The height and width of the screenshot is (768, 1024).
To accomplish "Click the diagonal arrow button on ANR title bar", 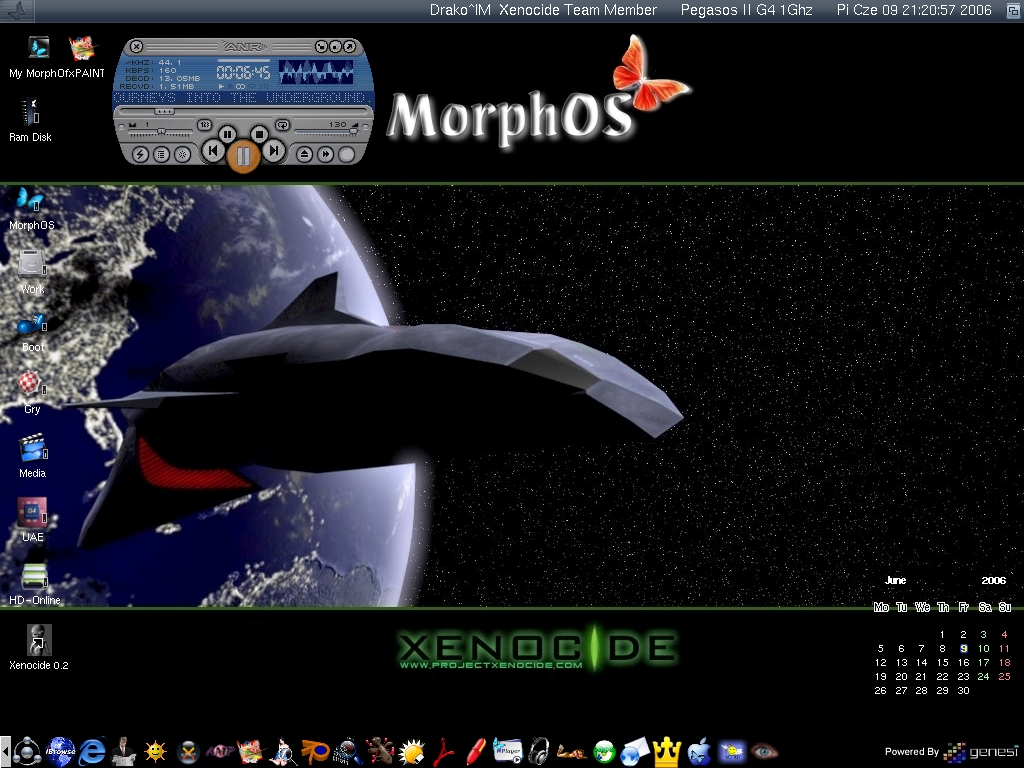I will tap(349, 46).
